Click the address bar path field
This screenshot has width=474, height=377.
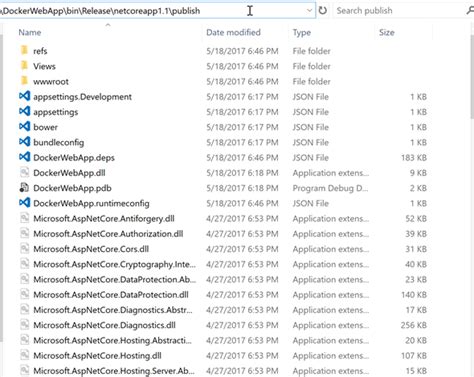click(x=157, y=11)
